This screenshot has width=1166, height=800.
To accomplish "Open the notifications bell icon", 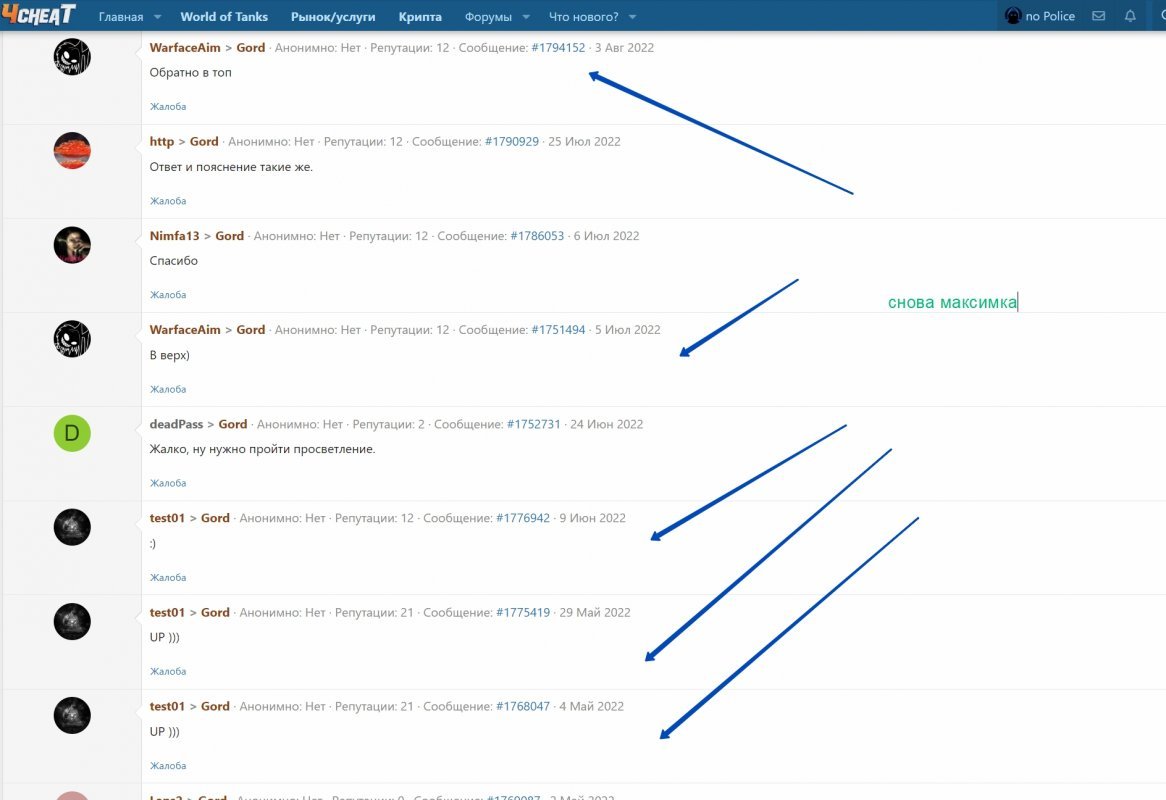I will pos(1130,17).
